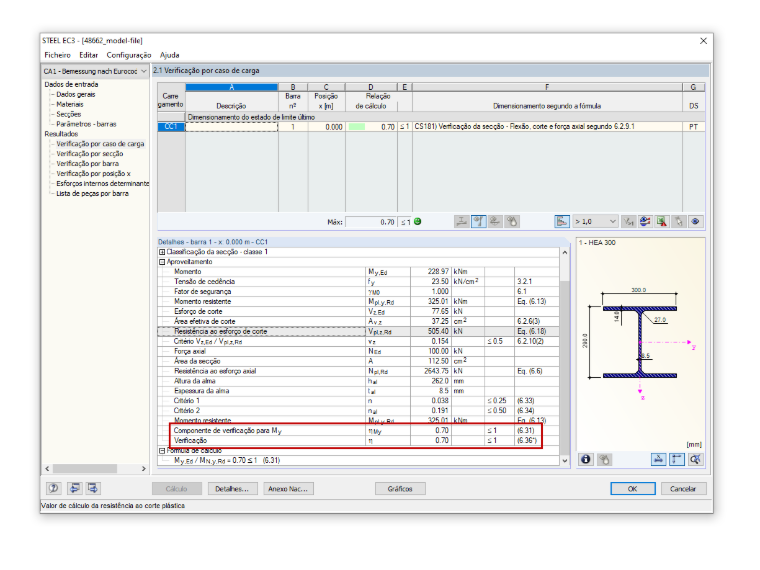
Task: Click the Cancelar button
Action: 683,489
